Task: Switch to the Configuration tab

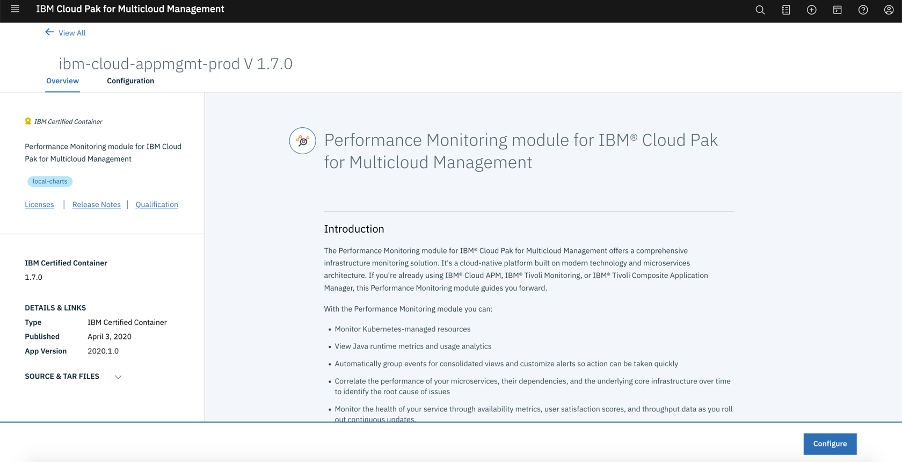Action: pyautogui.click(x=131, y=81)
